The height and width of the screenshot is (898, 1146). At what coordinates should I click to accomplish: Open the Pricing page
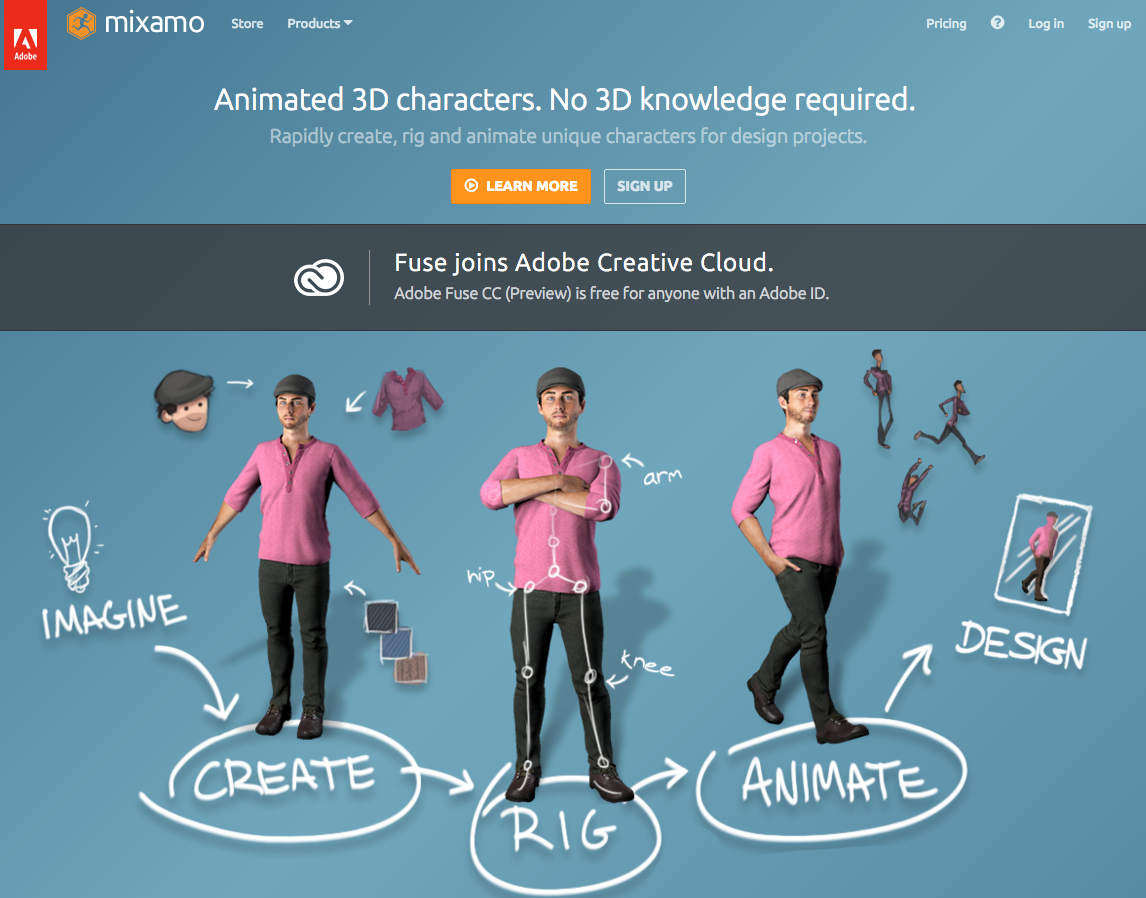click(x=946, y=23)
